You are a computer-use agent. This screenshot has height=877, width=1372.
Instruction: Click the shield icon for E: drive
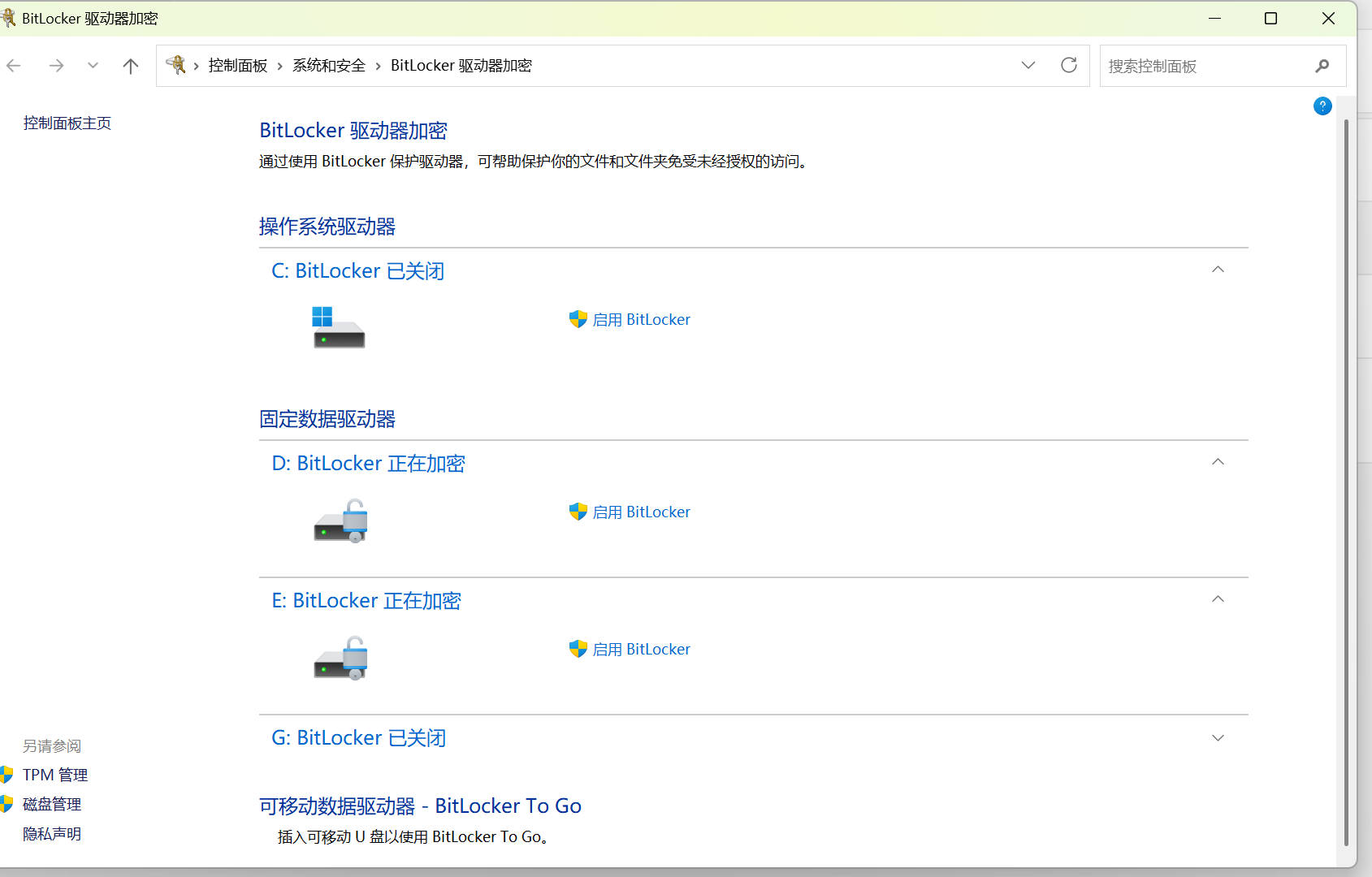[578, 649]
